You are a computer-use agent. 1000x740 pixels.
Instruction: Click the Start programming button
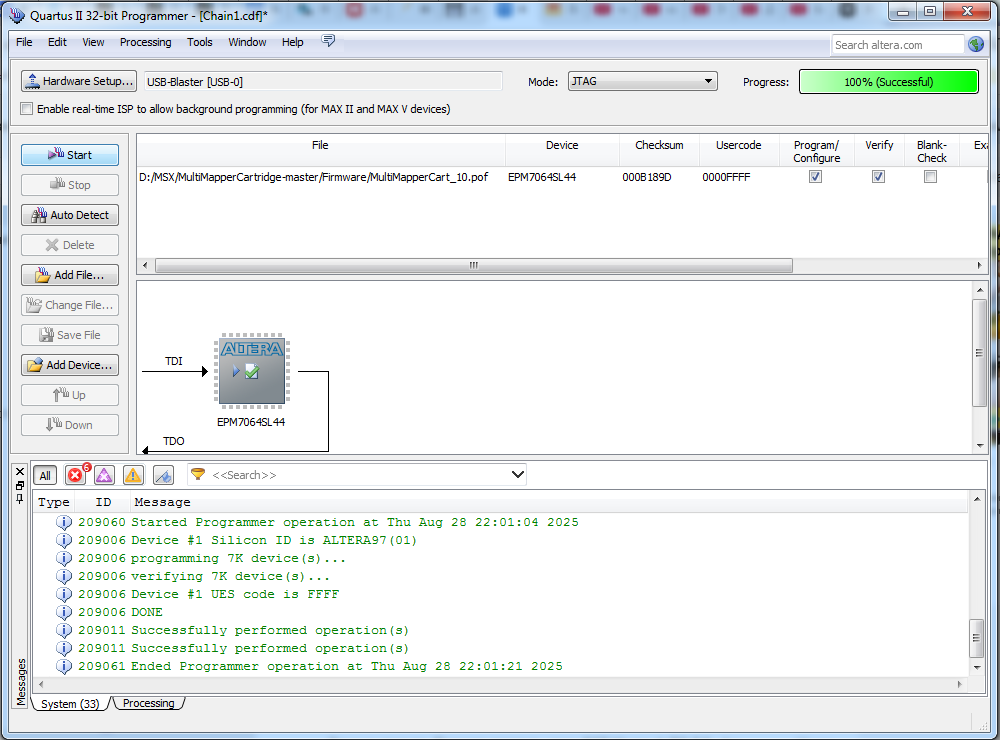coord(70,155)
